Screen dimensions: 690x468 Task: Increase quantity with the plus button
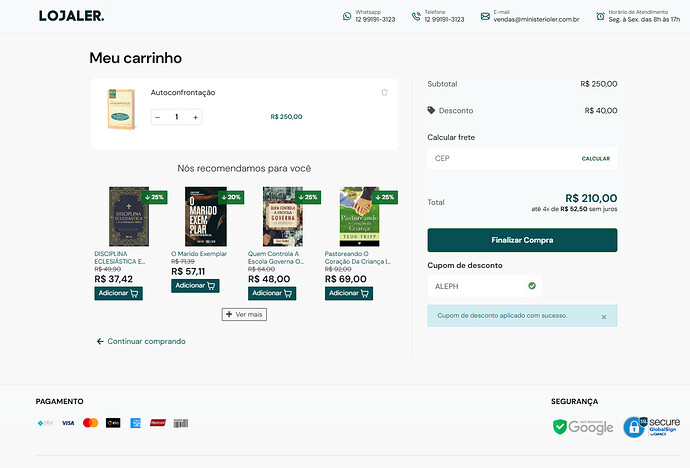(195, 117)
